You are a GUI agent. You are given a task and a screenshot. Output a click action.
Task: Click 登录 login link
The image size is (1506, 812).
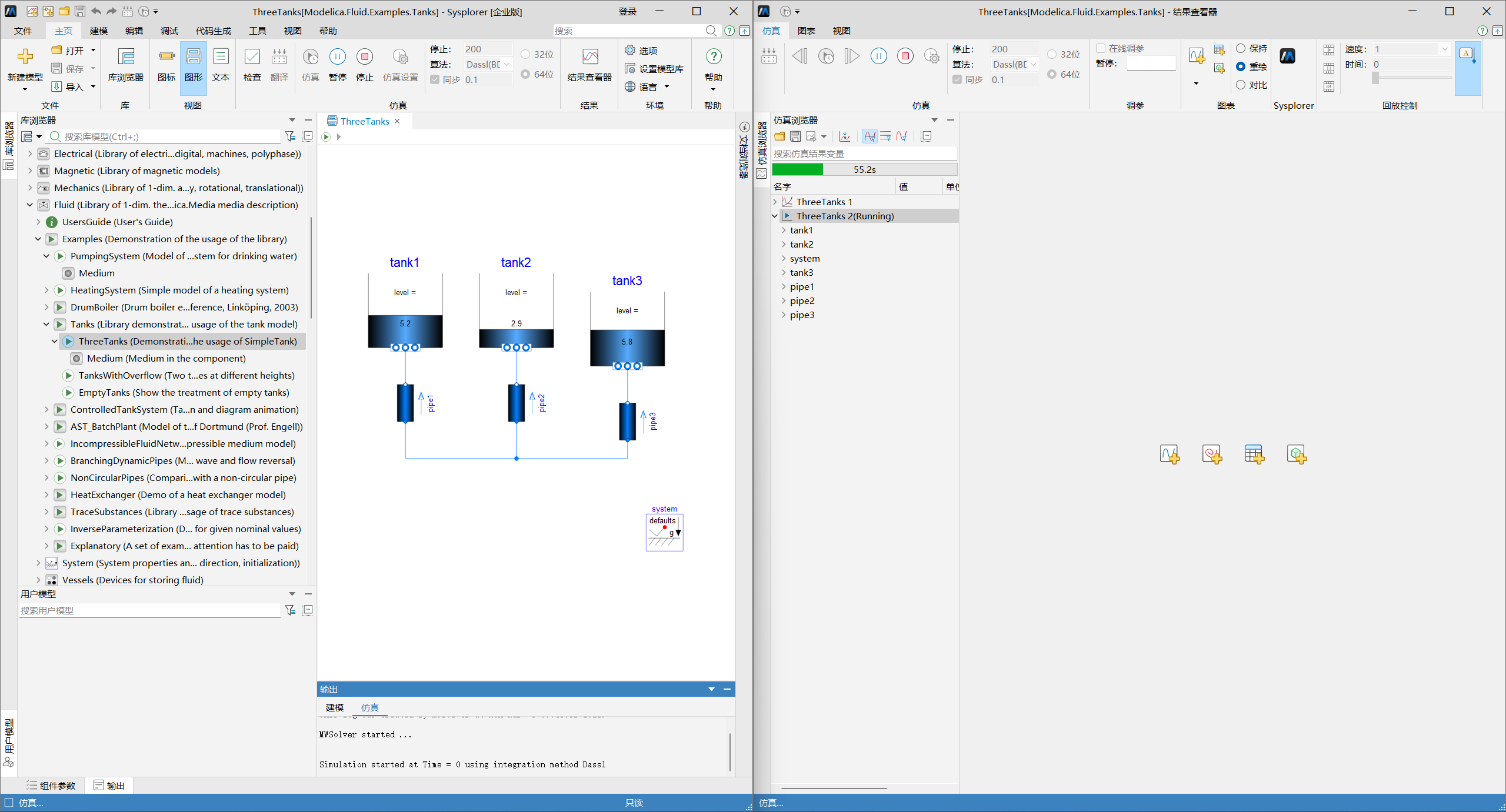pyautogui.click(x=628, y=12)
